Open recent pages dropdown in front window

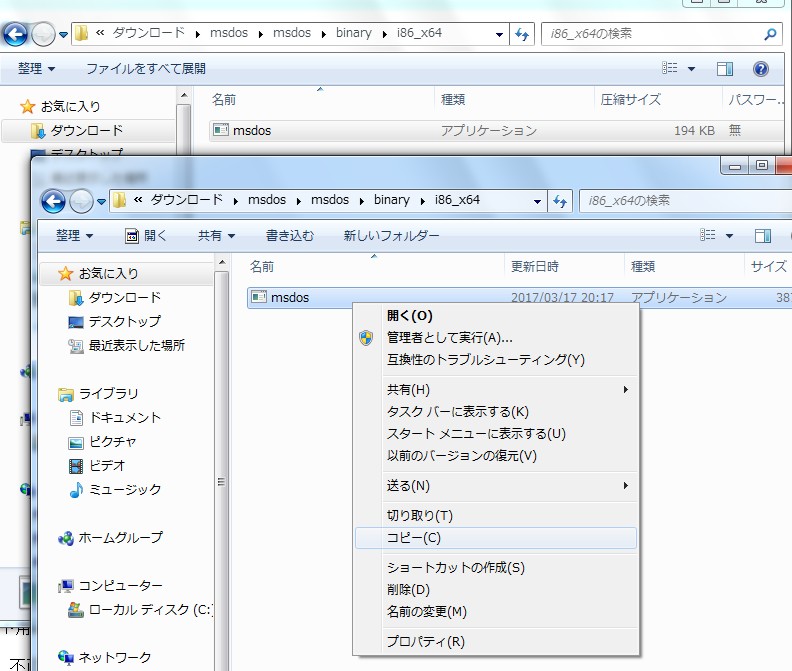pyautogui.click(x=102, y=202)
